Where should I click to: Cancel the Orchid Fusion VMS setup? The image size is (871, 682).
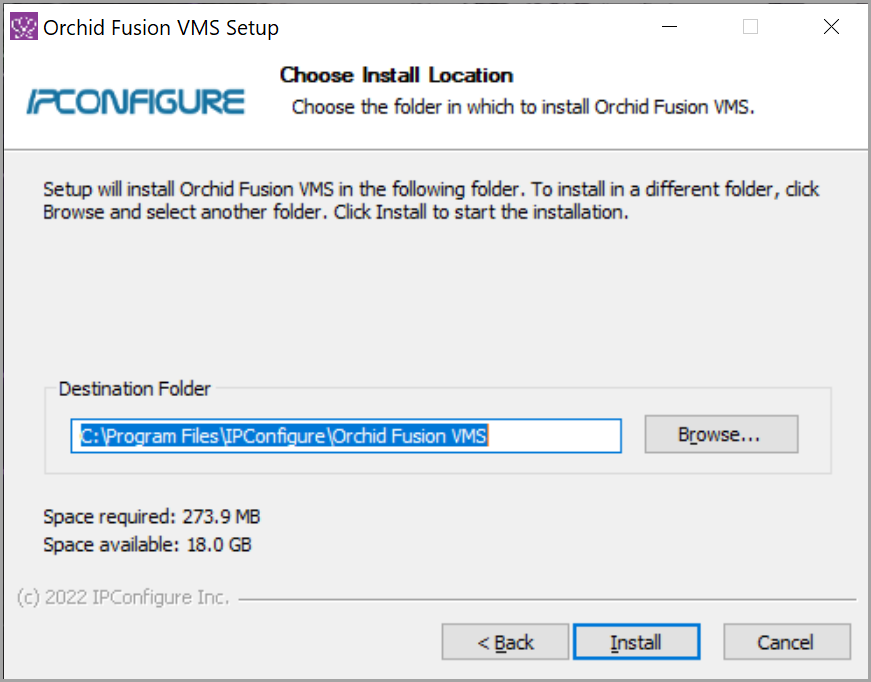tap(786, 642)
